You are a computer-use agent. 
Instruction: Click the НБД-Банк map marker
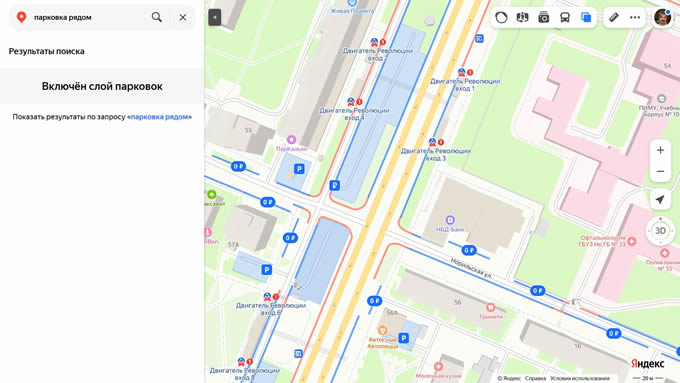click(450, 220)
